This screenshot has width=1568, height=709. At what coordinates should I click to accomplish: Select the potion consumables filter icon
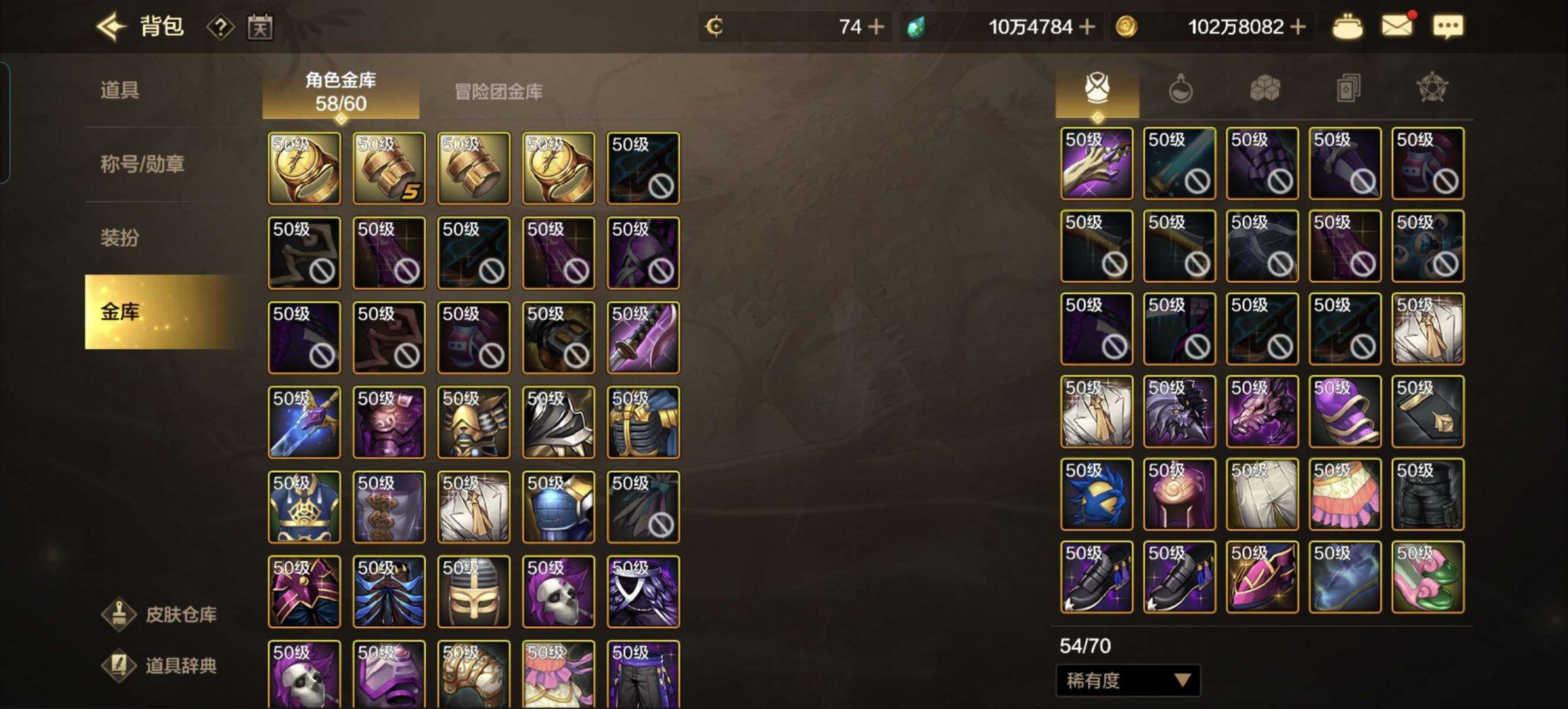(x=1180, y=89)
